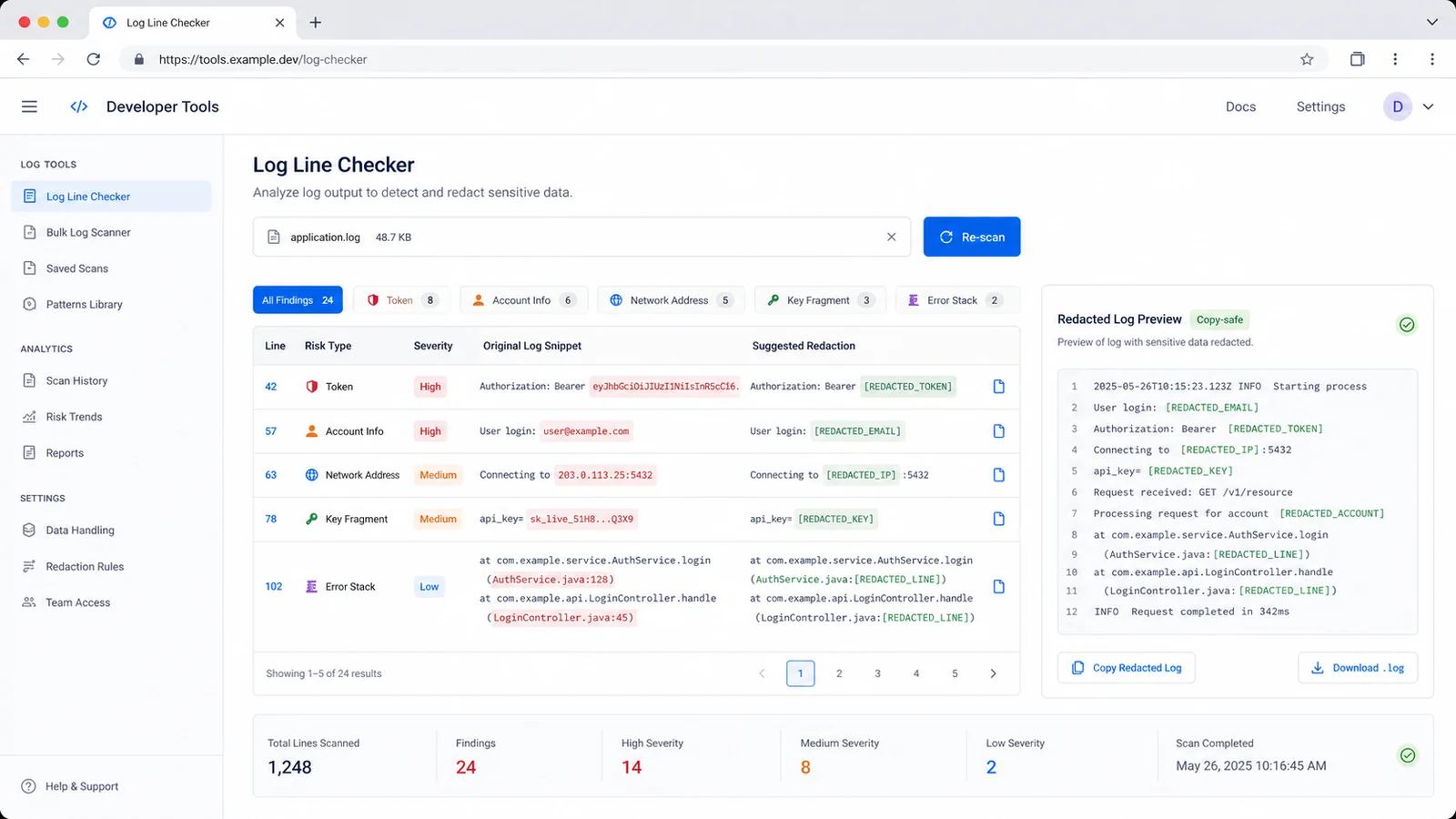Open browser side panel icon
1456x819 pixels.
(1357, 59)
